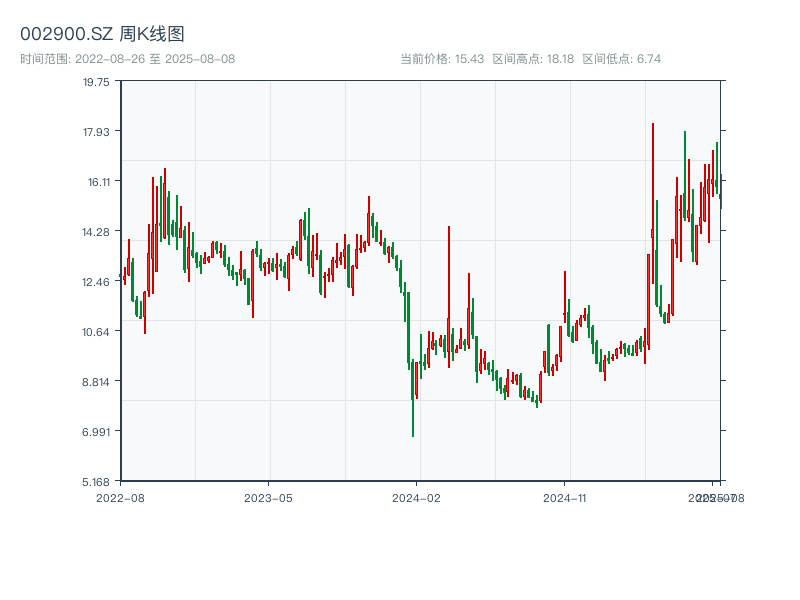
Task: Click the chart title 002900.SZ 周K线图
Action: tap(102, 34)
